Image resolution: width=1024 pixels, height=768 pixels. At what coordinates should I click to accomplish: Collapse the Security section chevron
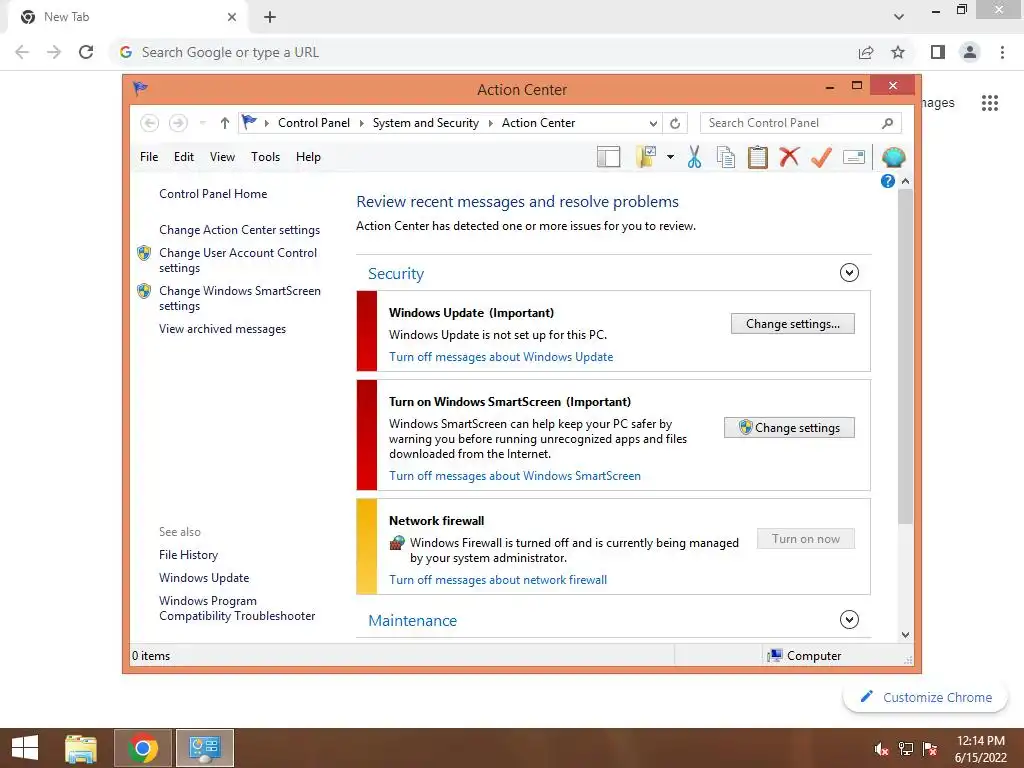(x=849, y=272)
